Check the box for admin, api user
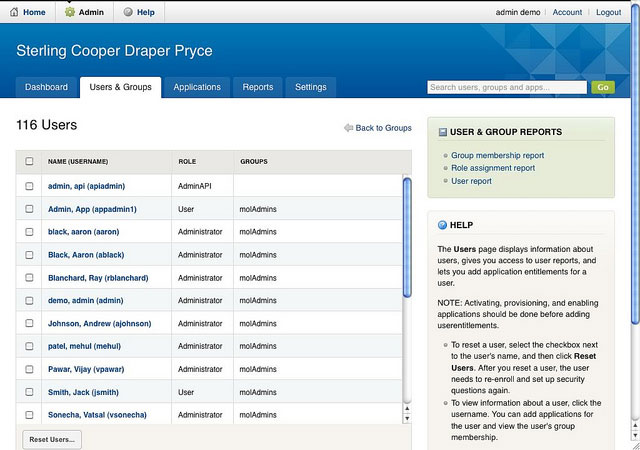The height and width of the screenshot is (450, 640). pos(29,186)
